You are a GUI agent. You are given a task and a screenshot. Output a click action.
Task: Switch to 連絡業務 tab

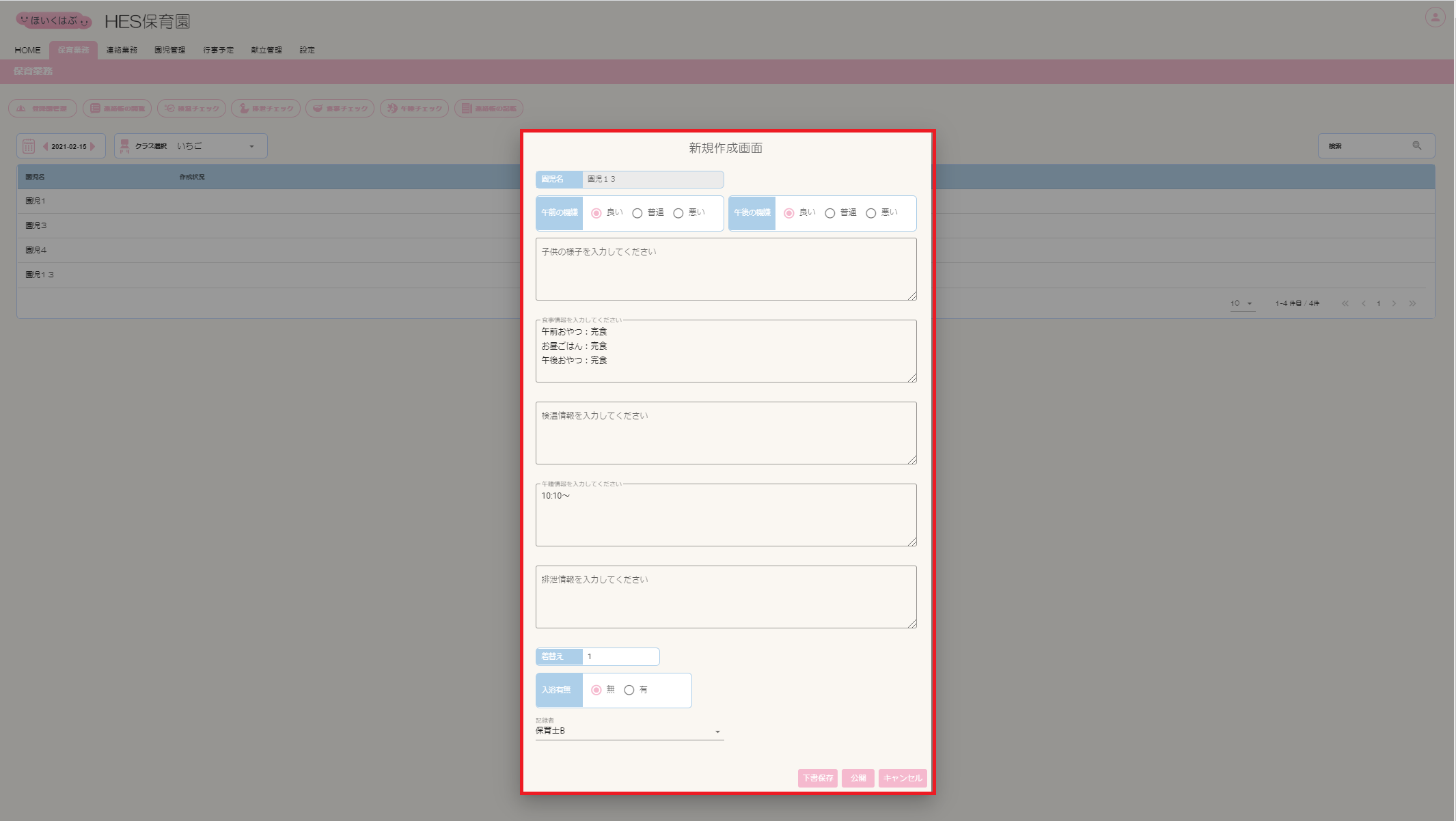[x=122, y=50]
